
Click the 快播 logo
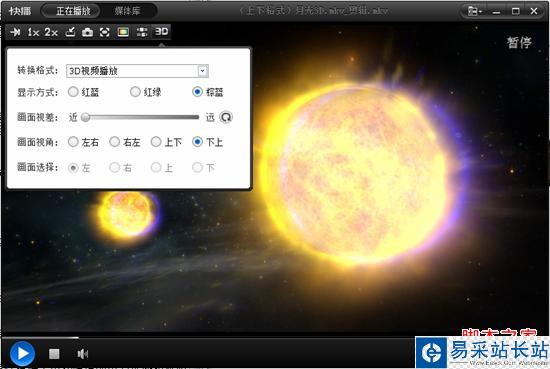pos(20,11)
